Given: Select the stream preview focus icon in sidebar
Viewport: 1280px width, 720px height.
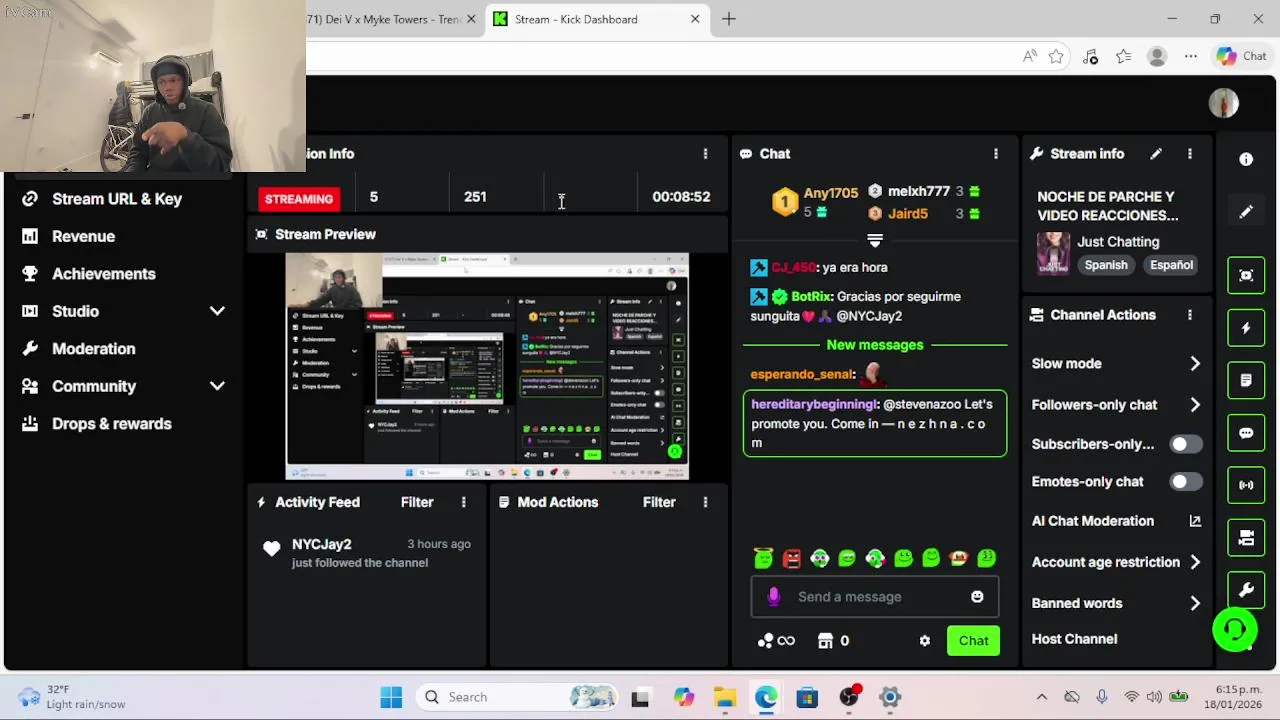Looking at the screenshot, I should pyautogui.click(x=1246, y=275).
